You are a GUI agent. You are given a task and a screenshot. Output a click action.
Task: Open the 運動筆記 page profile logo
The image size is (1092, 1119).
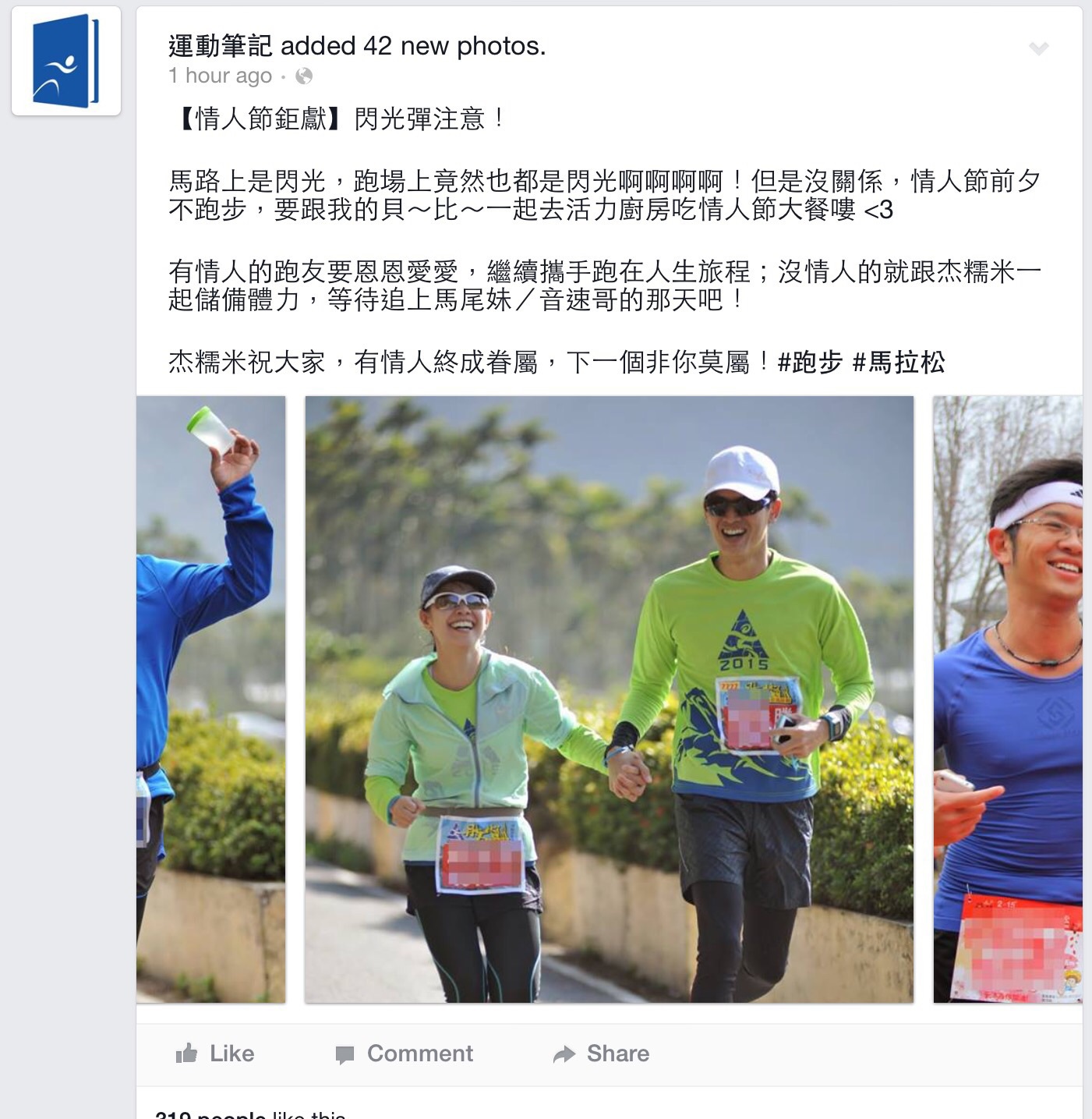pos(66,61)
